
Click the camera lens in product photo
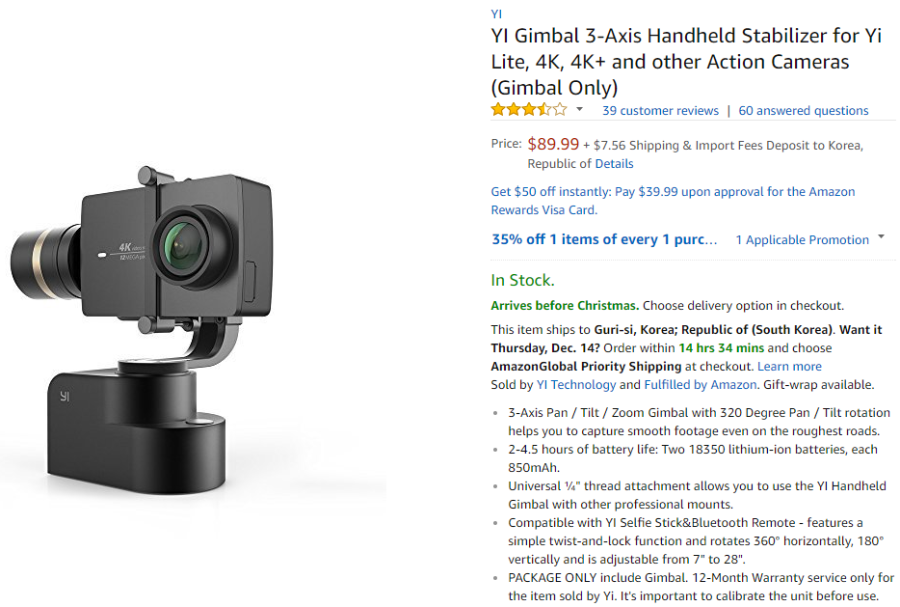pos(185,247)
